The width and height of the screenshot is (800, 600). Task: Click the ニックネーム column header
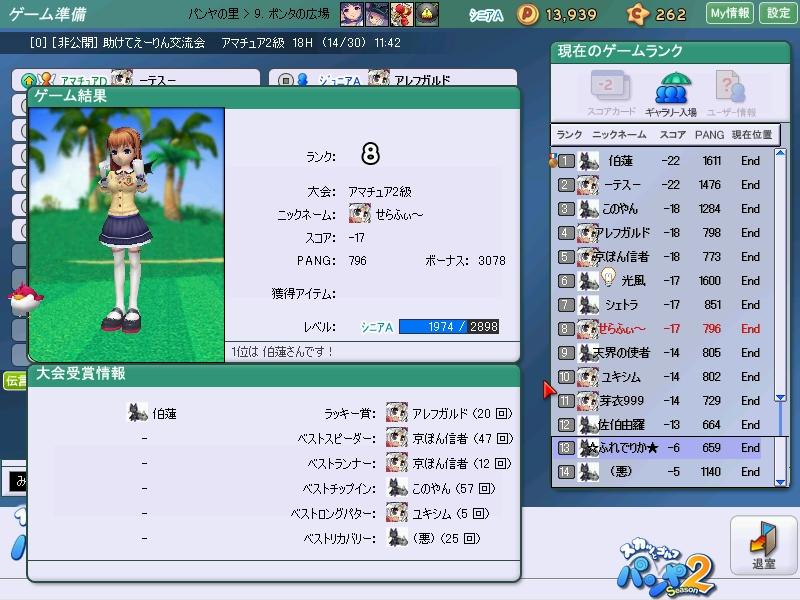[x=619, y=135]
